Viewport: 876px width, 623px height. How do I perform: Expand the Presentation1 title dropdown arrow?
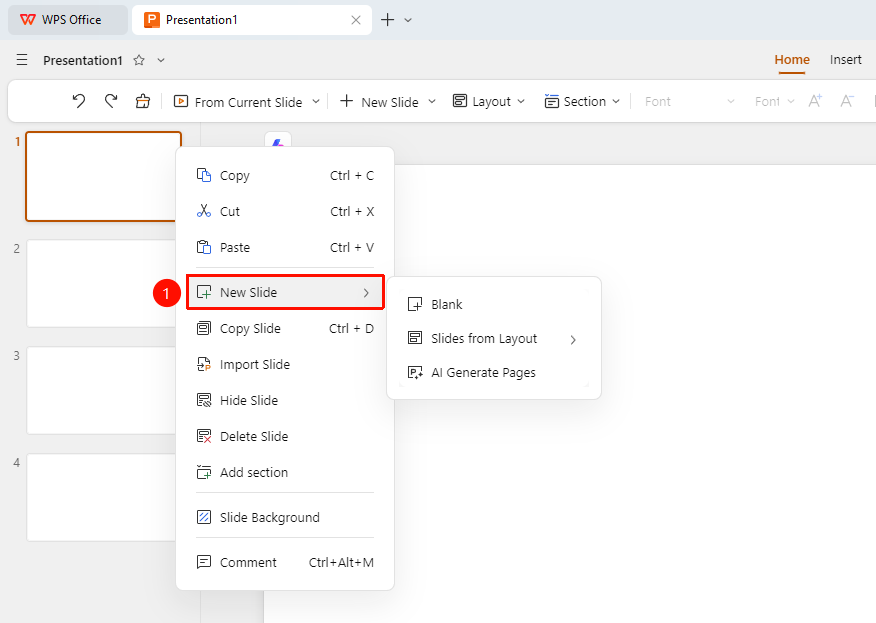tap(161, 60)
